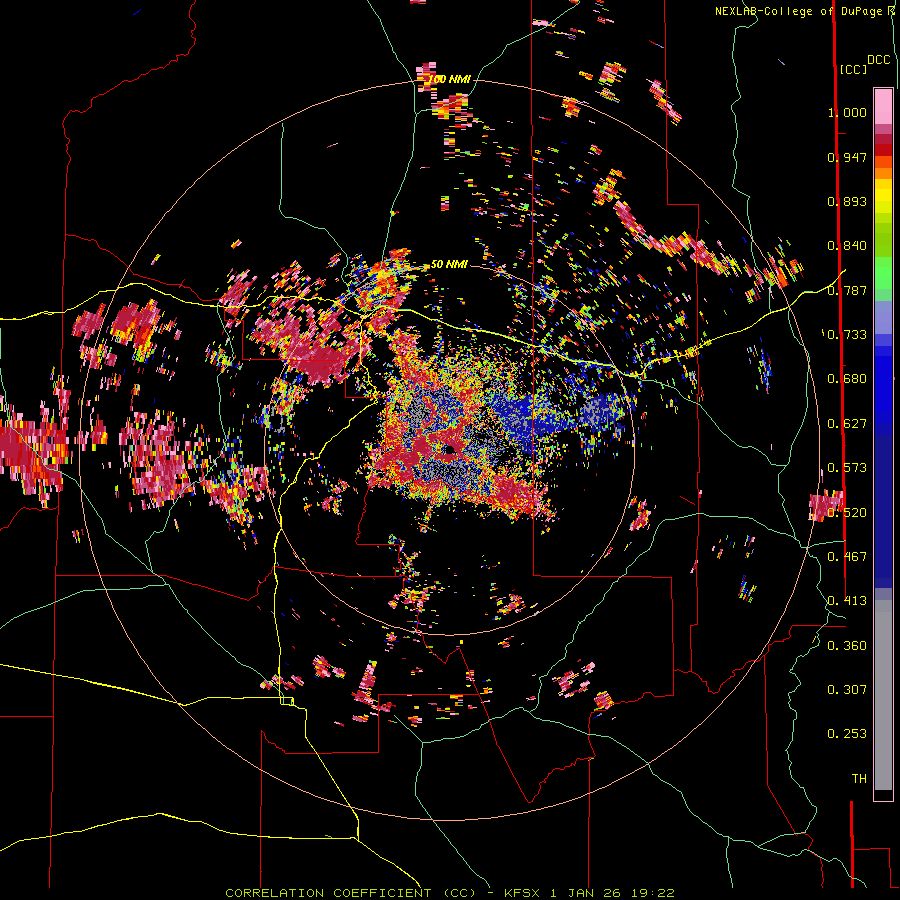The image size is (900, 900).
Task: Click the DCC label above the color bar
Action: tap(879, 60)
